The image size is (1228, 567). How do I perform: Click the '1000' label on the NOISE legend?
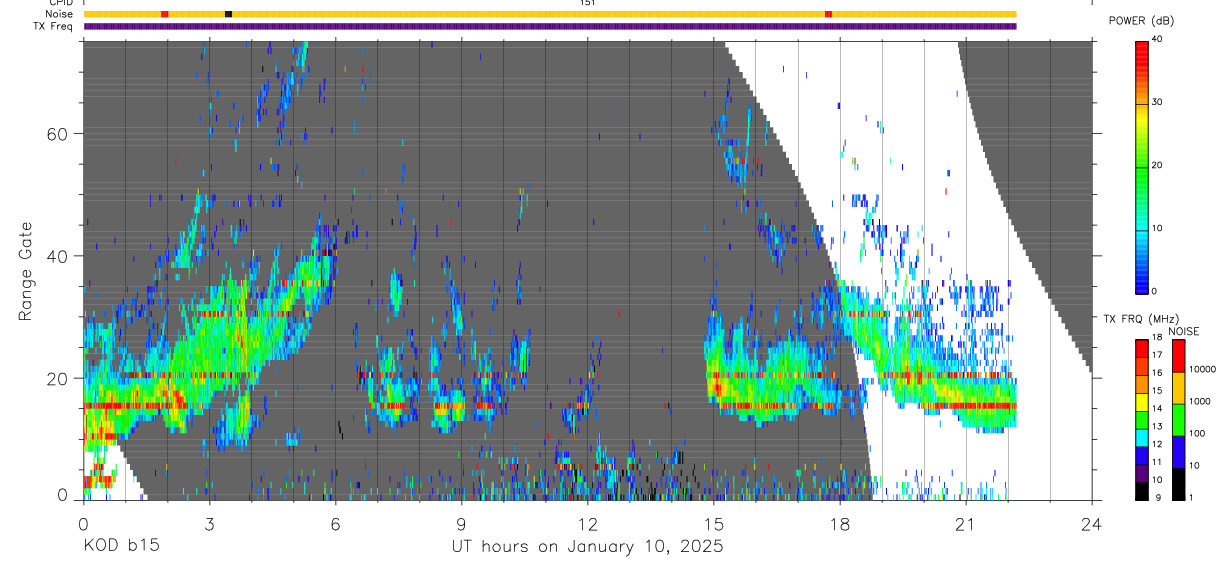coord(1201,401)
